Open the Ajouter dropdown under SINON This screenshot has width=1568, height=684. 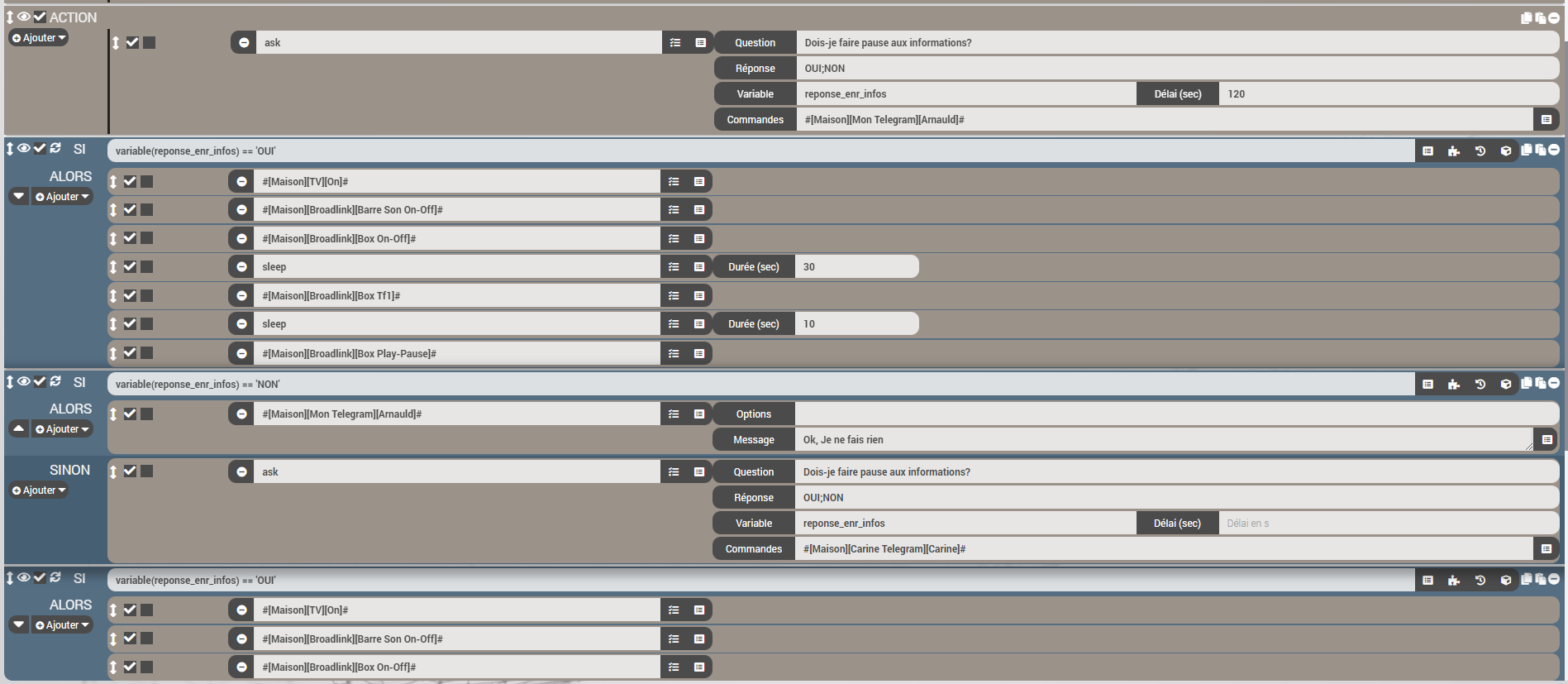click(39, 490)
